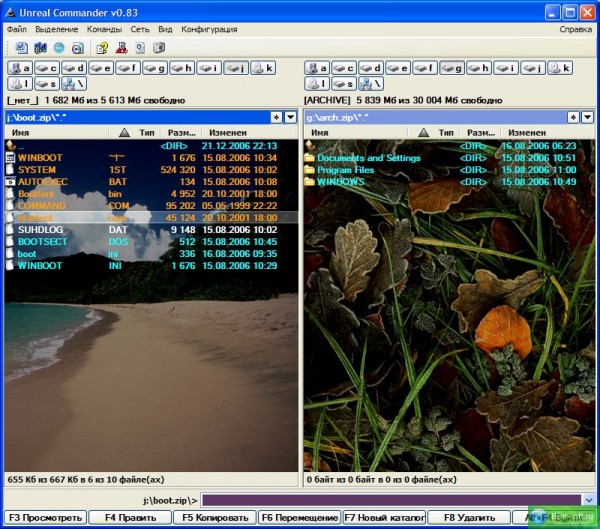Open network drive button in left drive bar
This screenshot has height=529, width=600.
coord(74,83)
